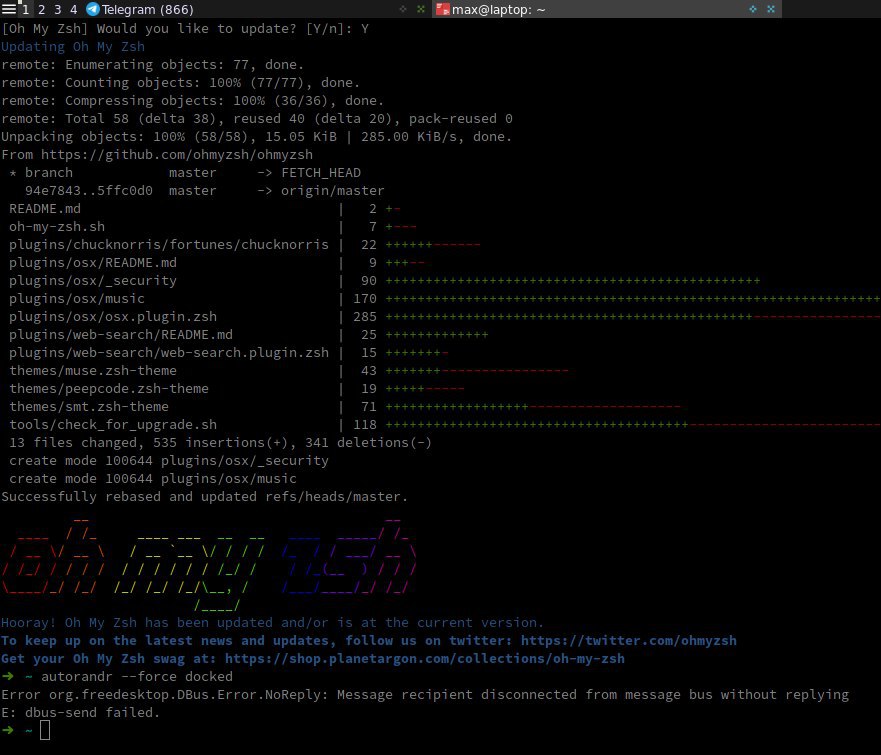Click the green maximize icon on Telegram entry
Viewport: 881px width, 755px height.
point(403,9)
